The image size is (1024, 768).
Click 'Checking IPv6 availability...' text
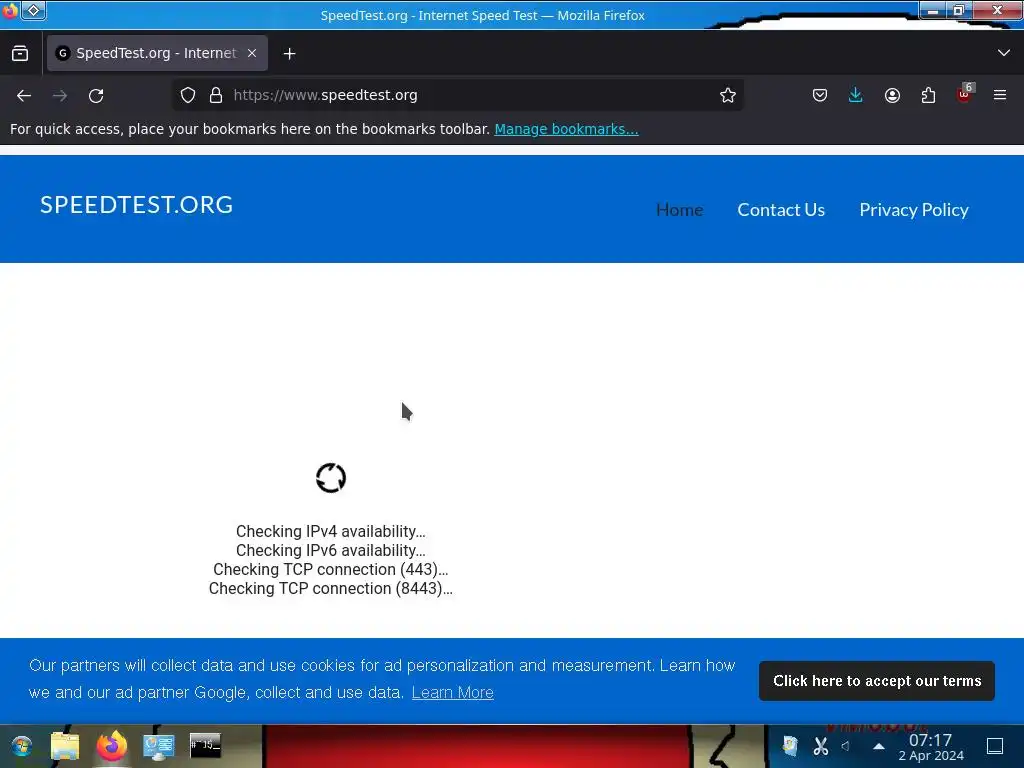tap(330, 551)
